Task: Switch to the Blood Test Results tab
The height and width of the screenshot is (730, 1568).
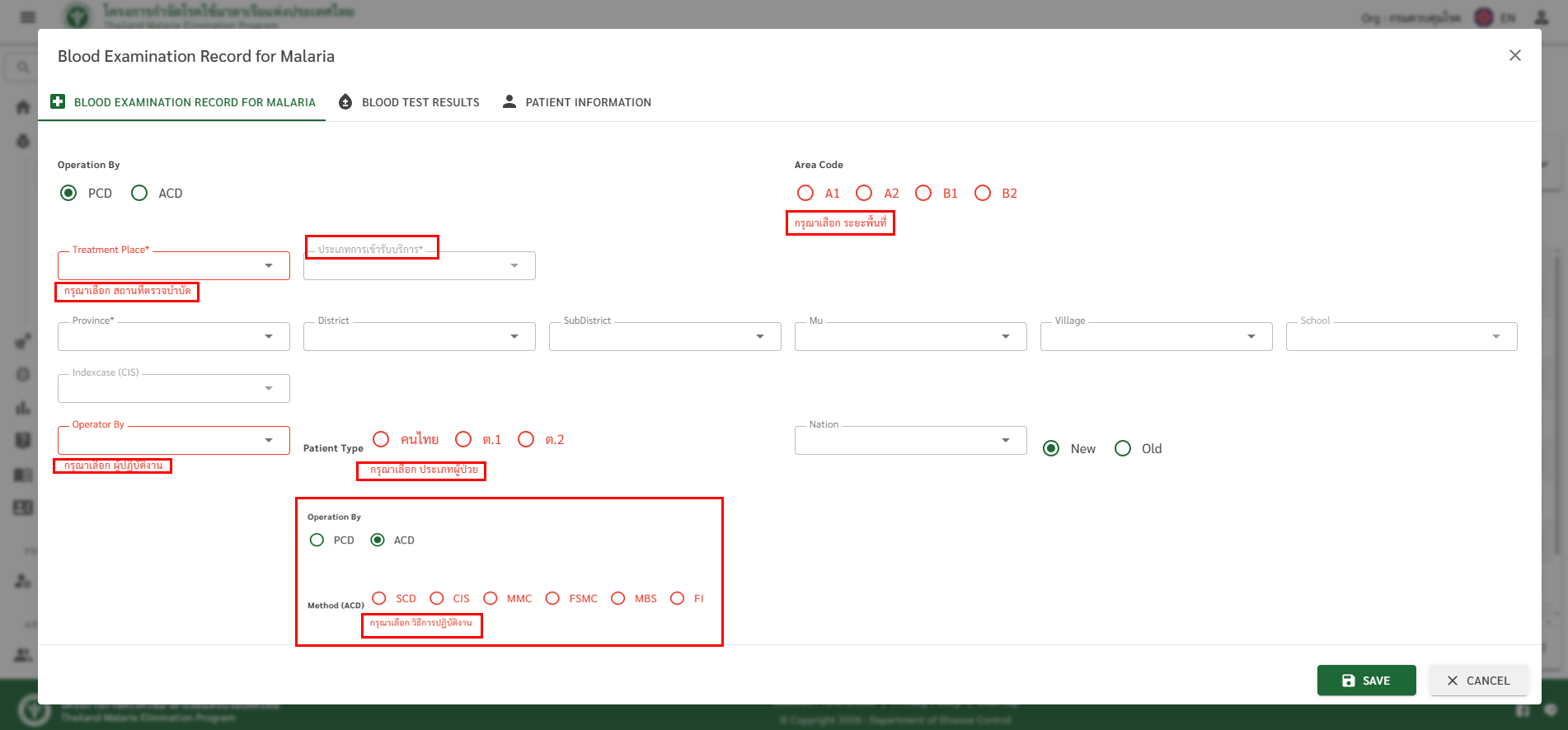Action: pos(420,102)
